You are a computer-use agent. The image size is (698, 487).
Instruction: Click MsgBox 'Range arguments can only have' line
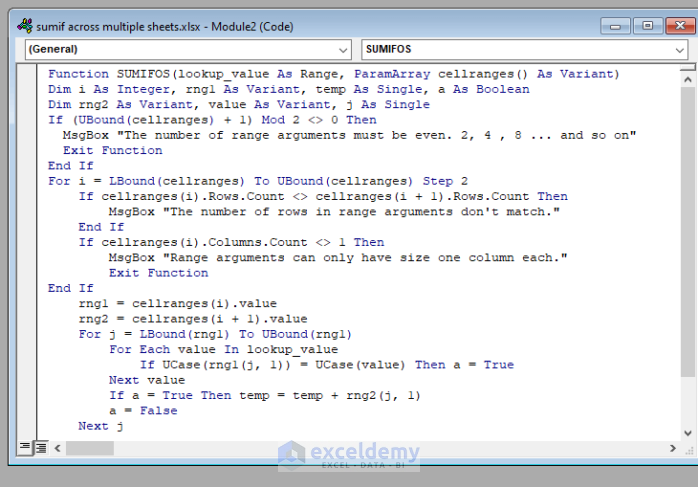click(338, 257)
